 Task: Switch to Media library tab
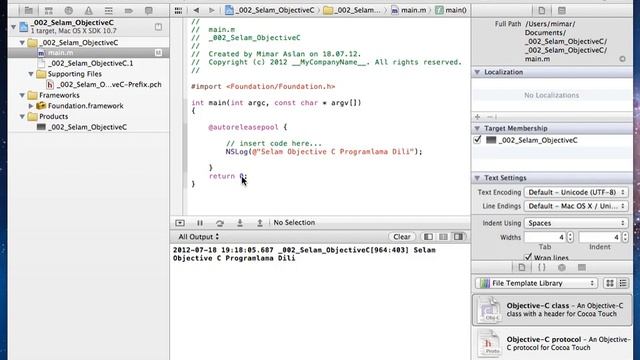tap(582, 268)
